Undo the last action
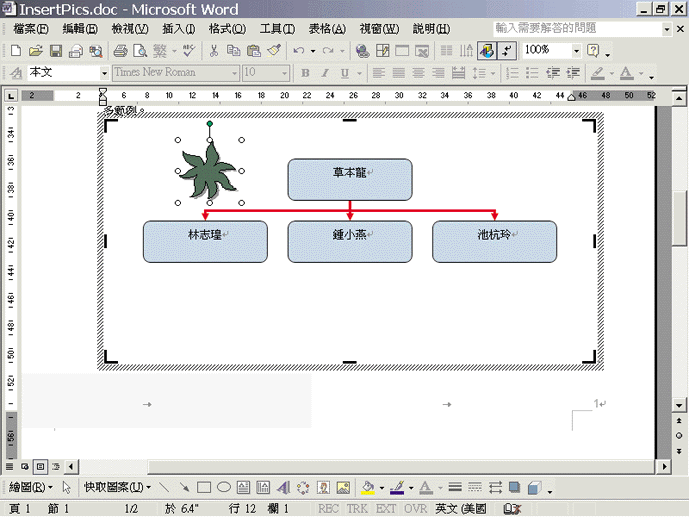This screenshot has height=517, width=689. 299,51
